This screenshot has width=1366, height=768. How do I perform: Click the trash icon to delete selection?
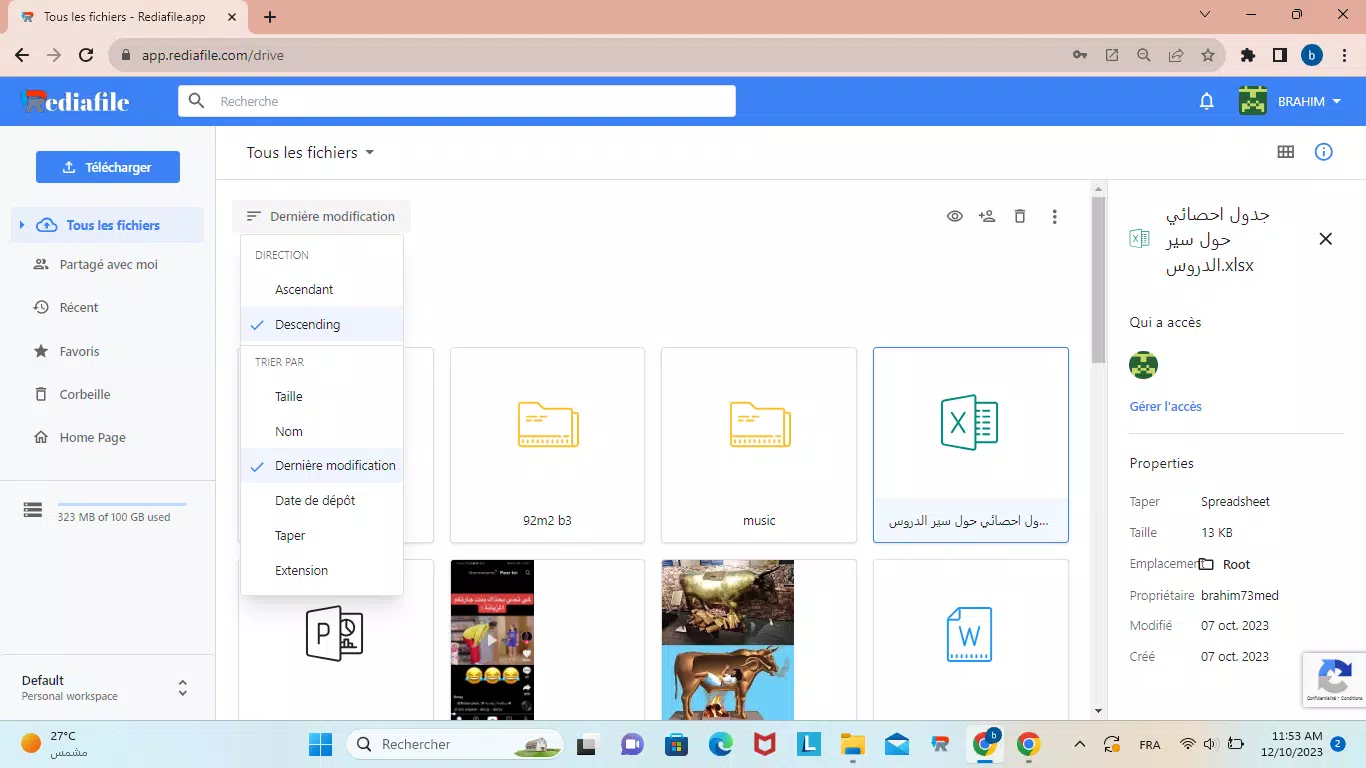(x=1020, y=216)
